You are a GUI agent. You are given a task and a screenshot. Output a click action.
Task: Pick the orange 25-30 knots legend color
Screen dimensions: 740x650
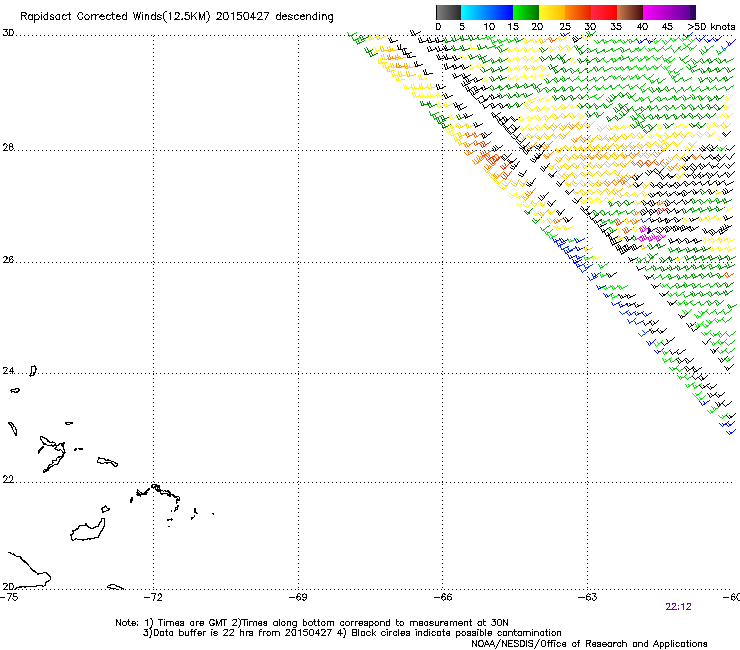coord(578,12)
